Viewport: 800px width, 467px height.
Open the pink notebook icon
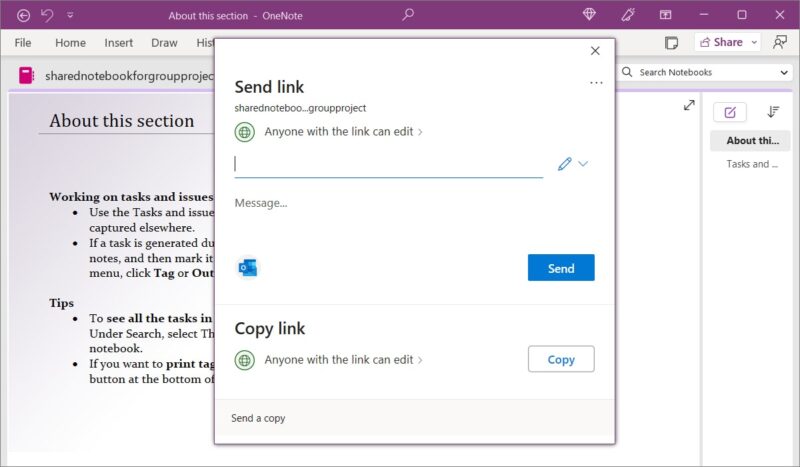coord(26,76)
